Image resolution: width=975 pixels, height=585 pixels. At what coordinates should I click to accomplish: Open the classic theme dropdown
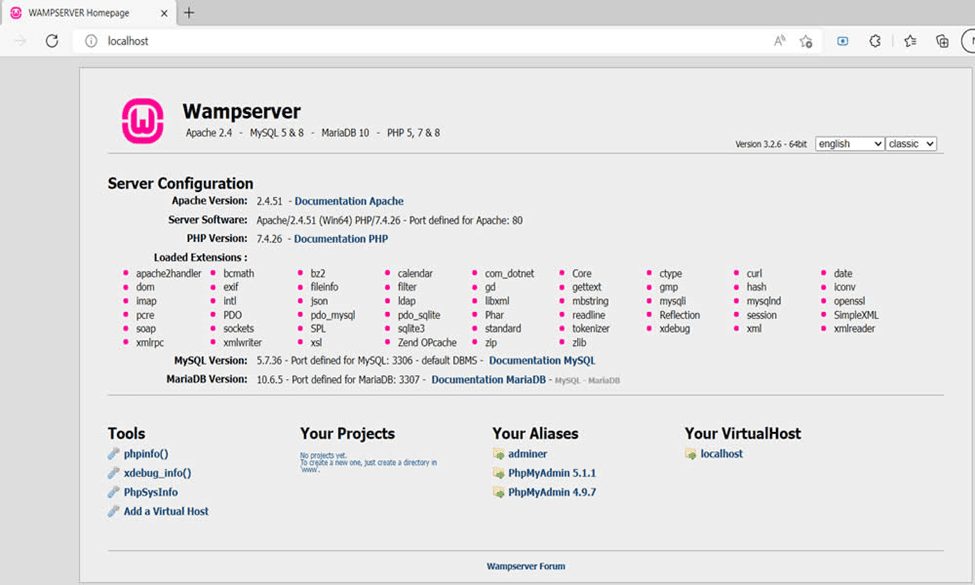point(911,144)
